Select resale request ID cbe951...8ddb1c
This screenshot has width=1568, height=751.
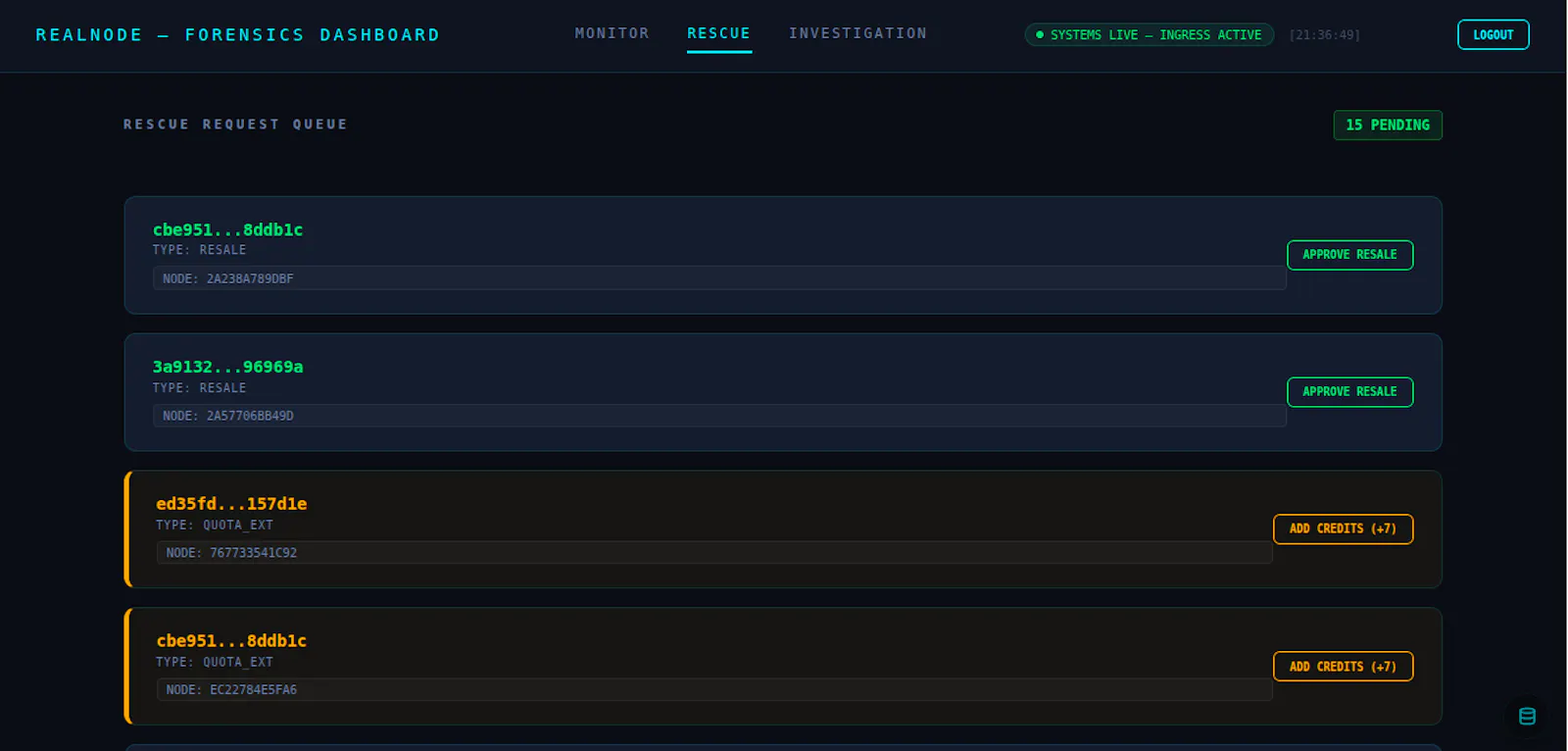(227, 229)
